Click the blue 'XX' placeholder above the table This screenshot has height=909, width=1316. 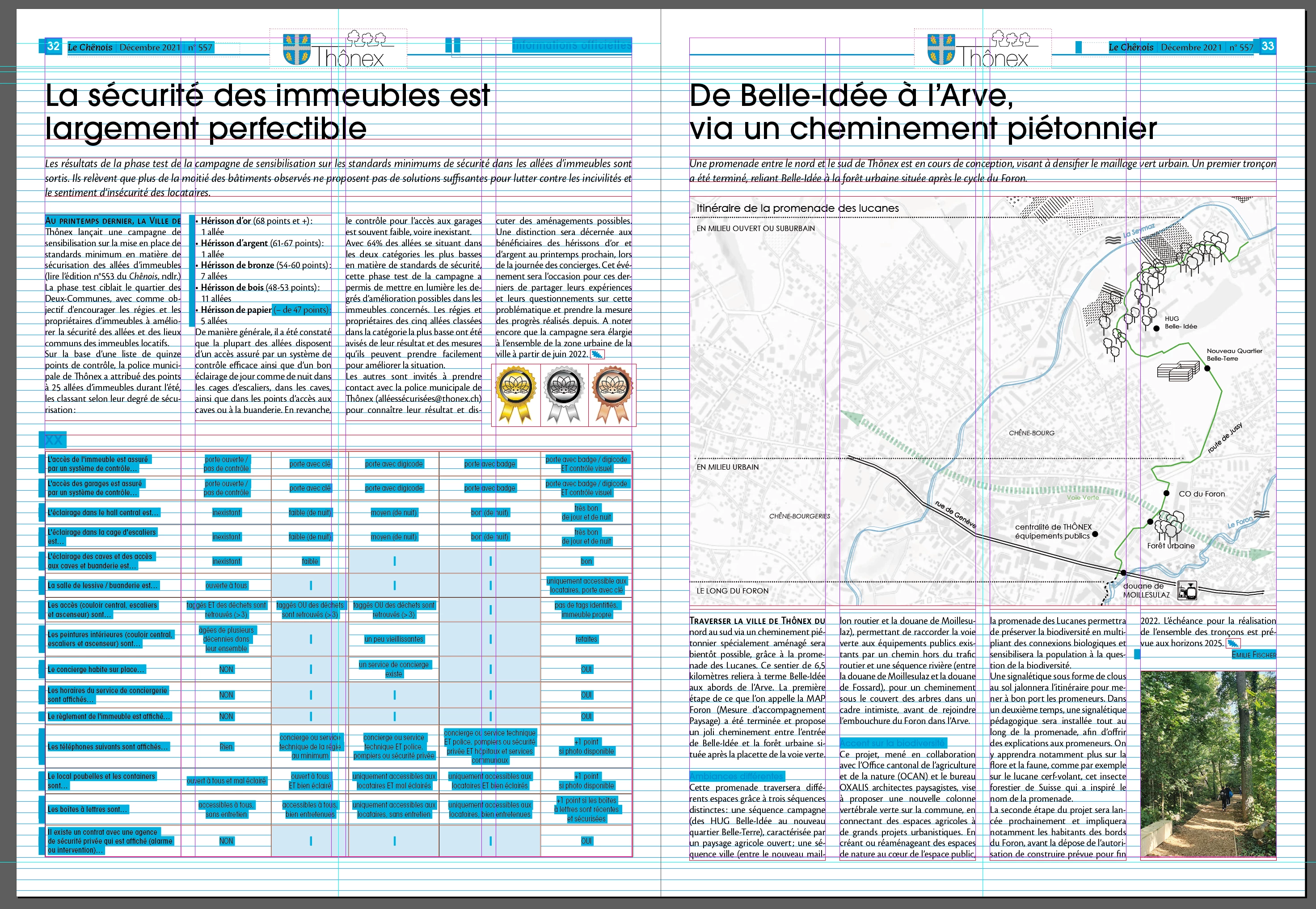click(53, 440)
